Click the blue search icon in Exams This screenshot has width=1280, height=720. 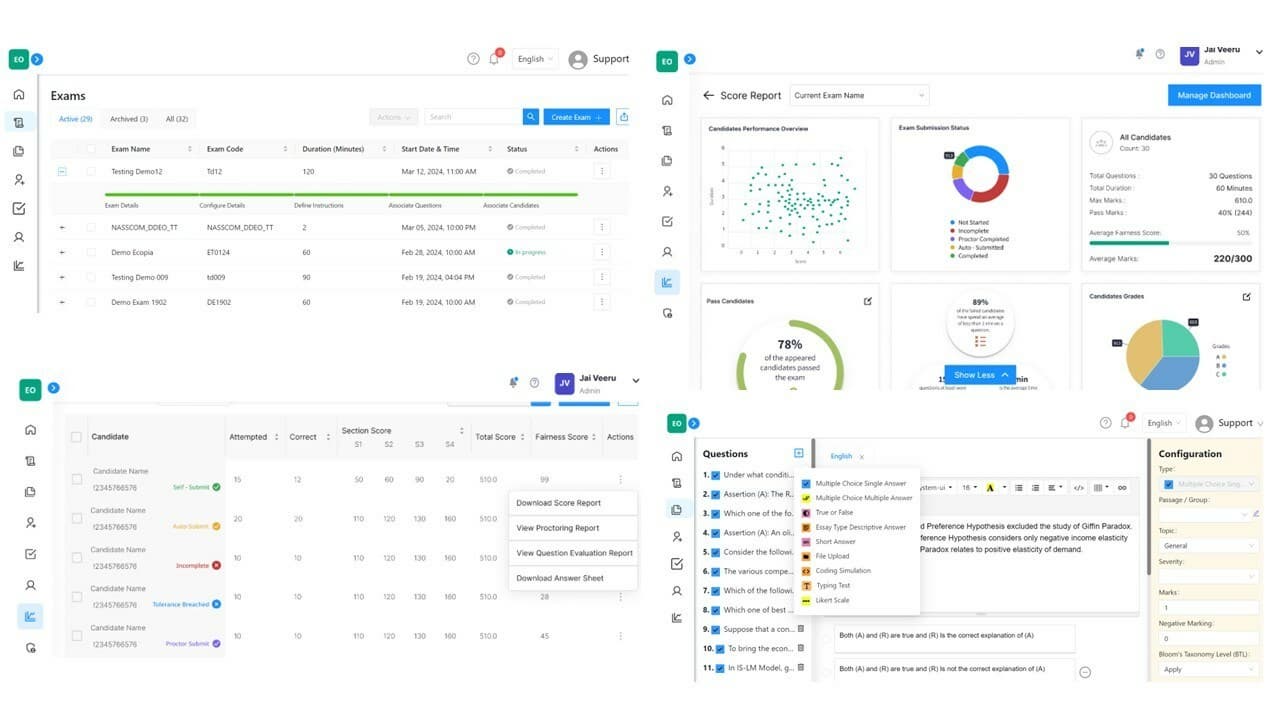[531, 117]
